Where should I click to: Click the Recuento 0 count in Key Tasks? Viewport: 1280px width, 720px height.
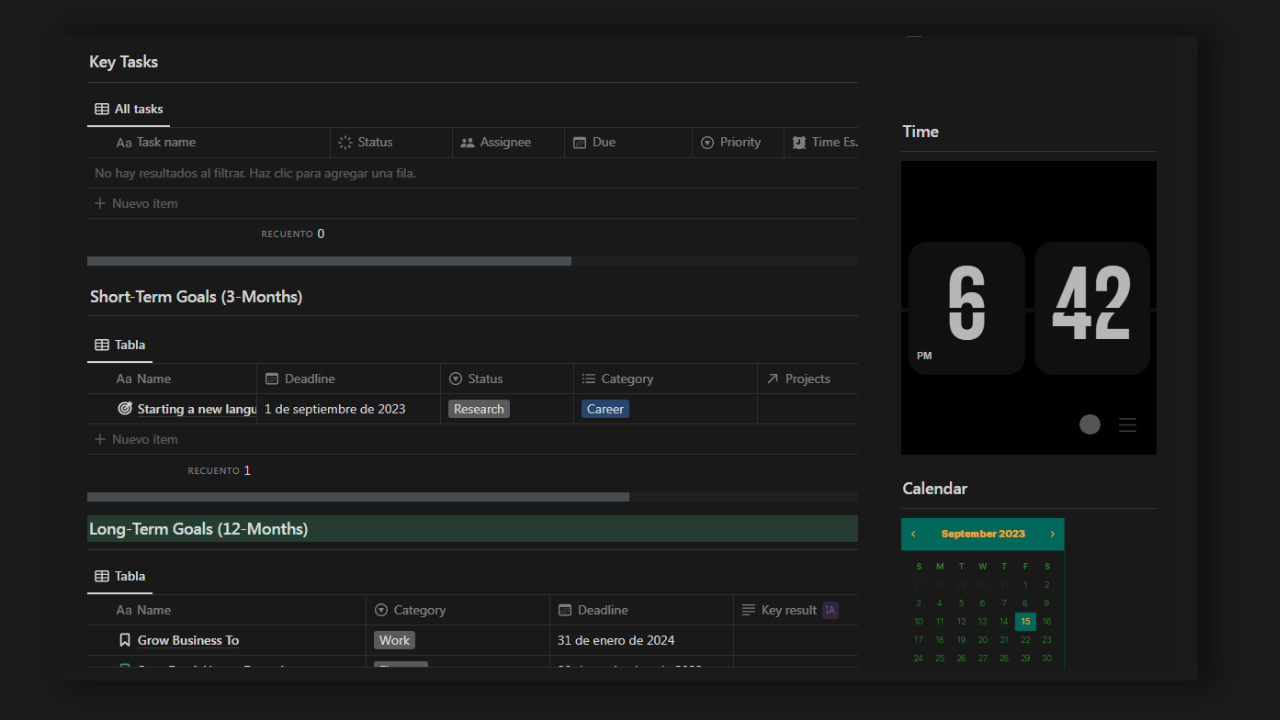click(293, 234)
